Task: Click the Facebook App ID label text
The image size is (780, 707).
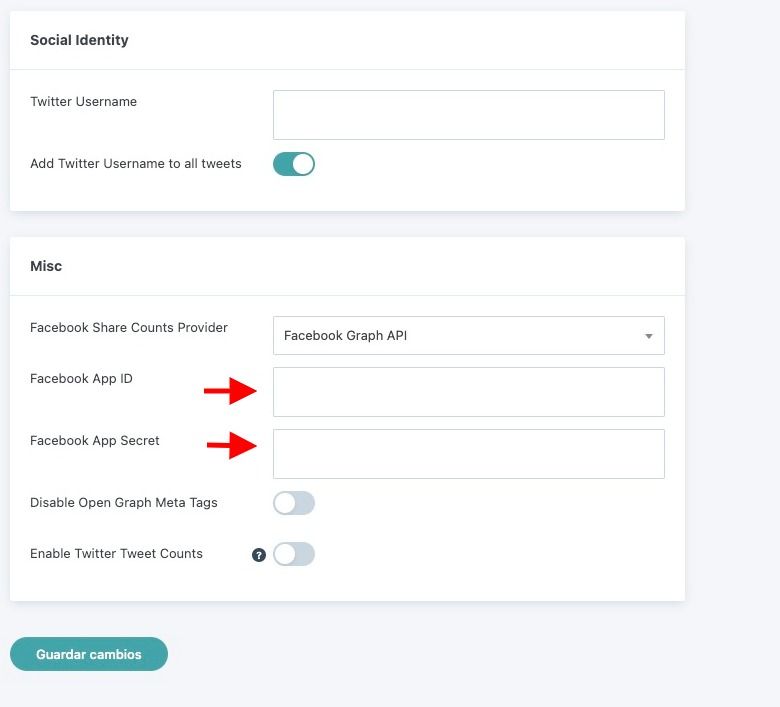Action: click(x=82, y=379)
